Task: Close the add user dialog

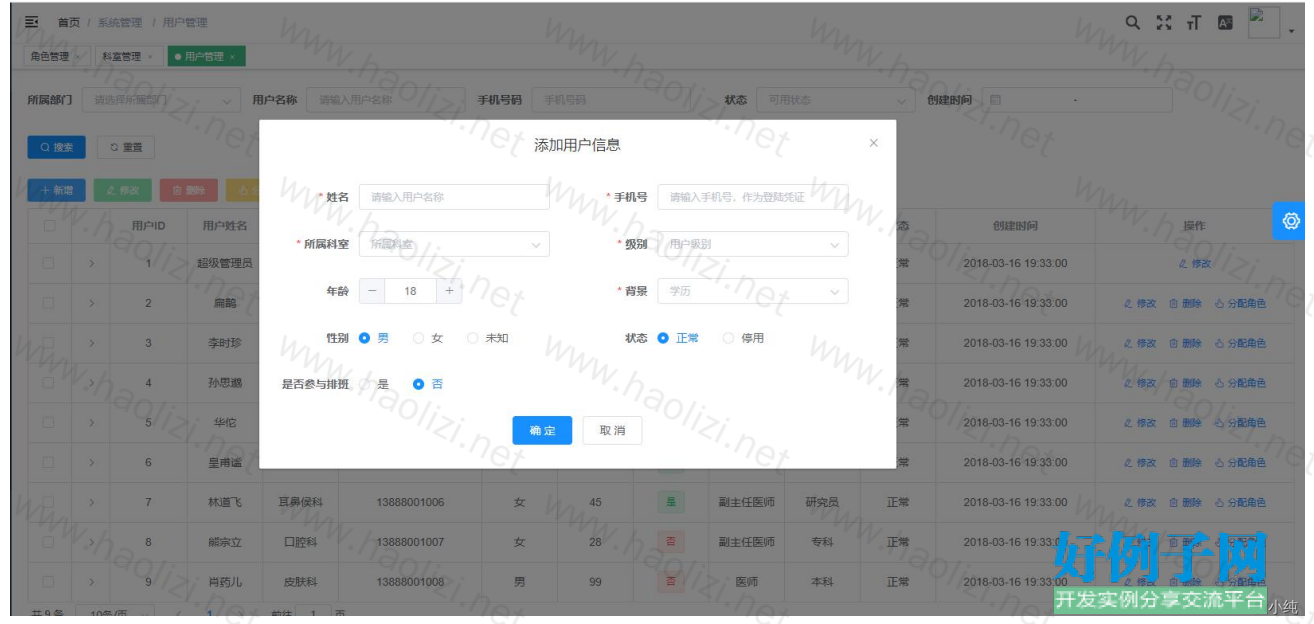Action: (873, 143)
